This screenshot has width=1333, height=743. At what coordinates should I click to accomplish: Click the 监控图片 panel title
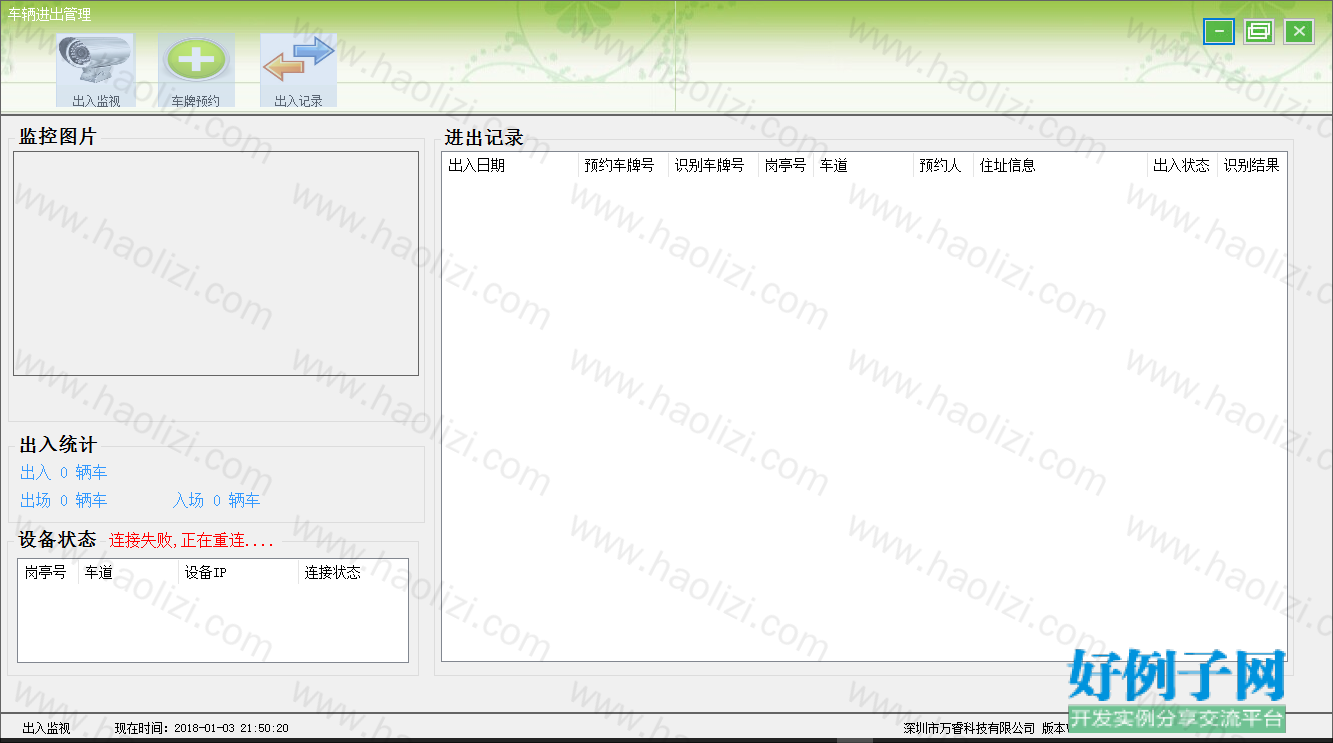58,137
